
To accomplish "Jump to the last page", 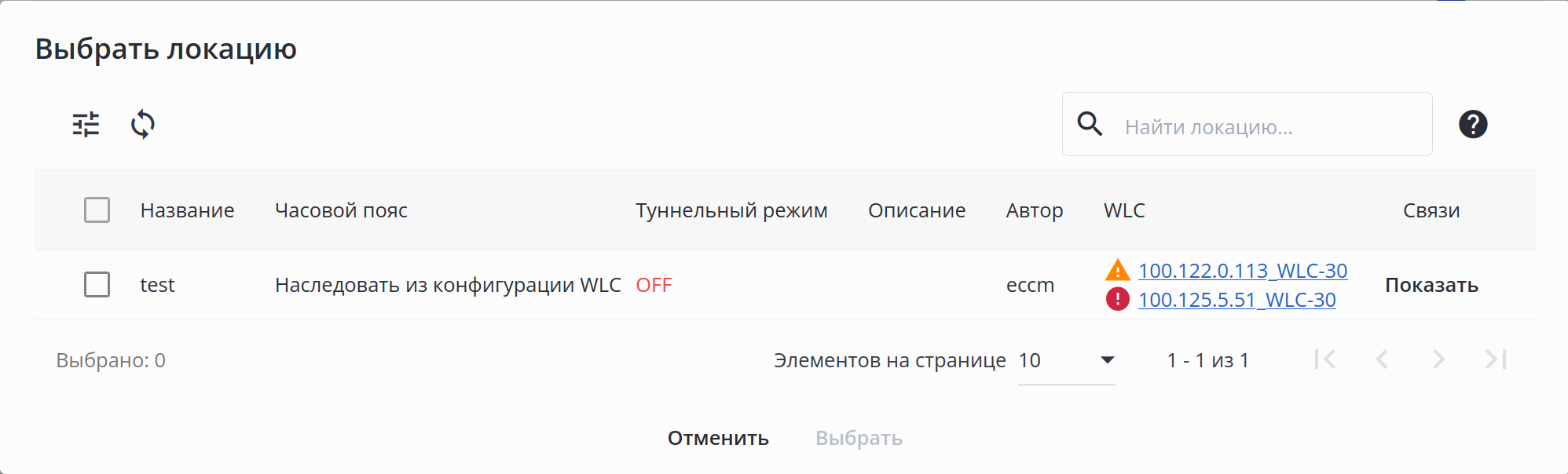I will [1496, 359].
